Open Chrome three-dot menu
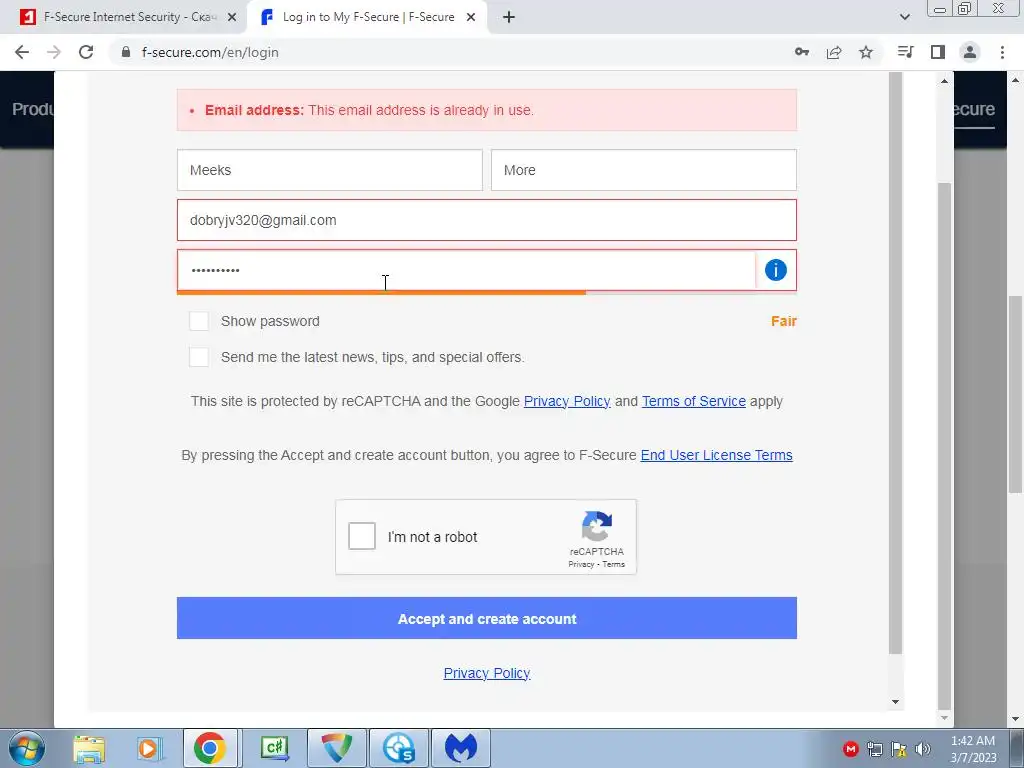The image size is (1024, 768). click(1002, 52)
